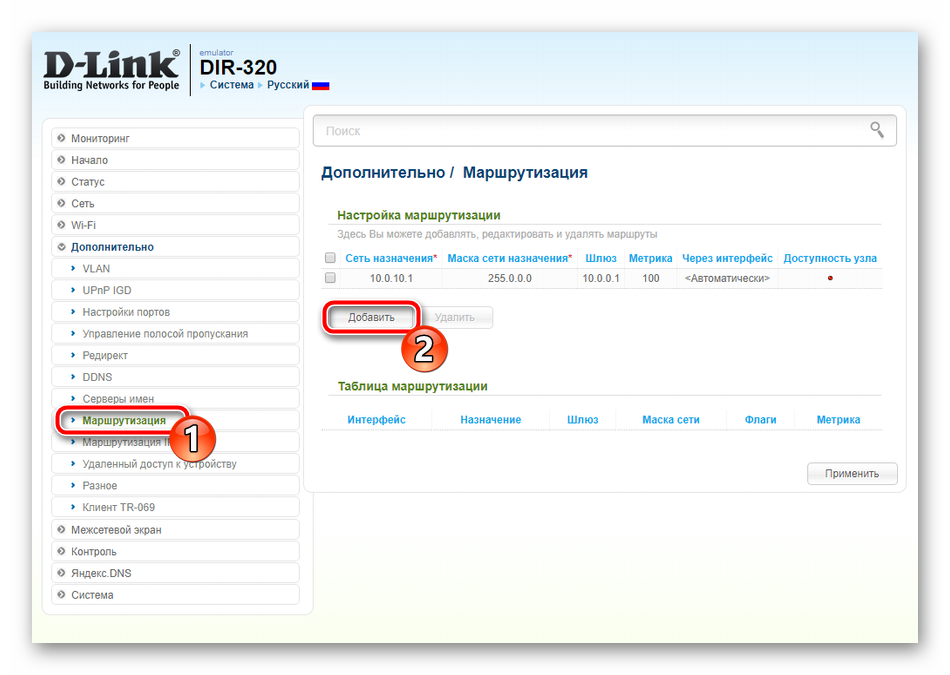Click the Дополнительно breadcrumb link

383,173
